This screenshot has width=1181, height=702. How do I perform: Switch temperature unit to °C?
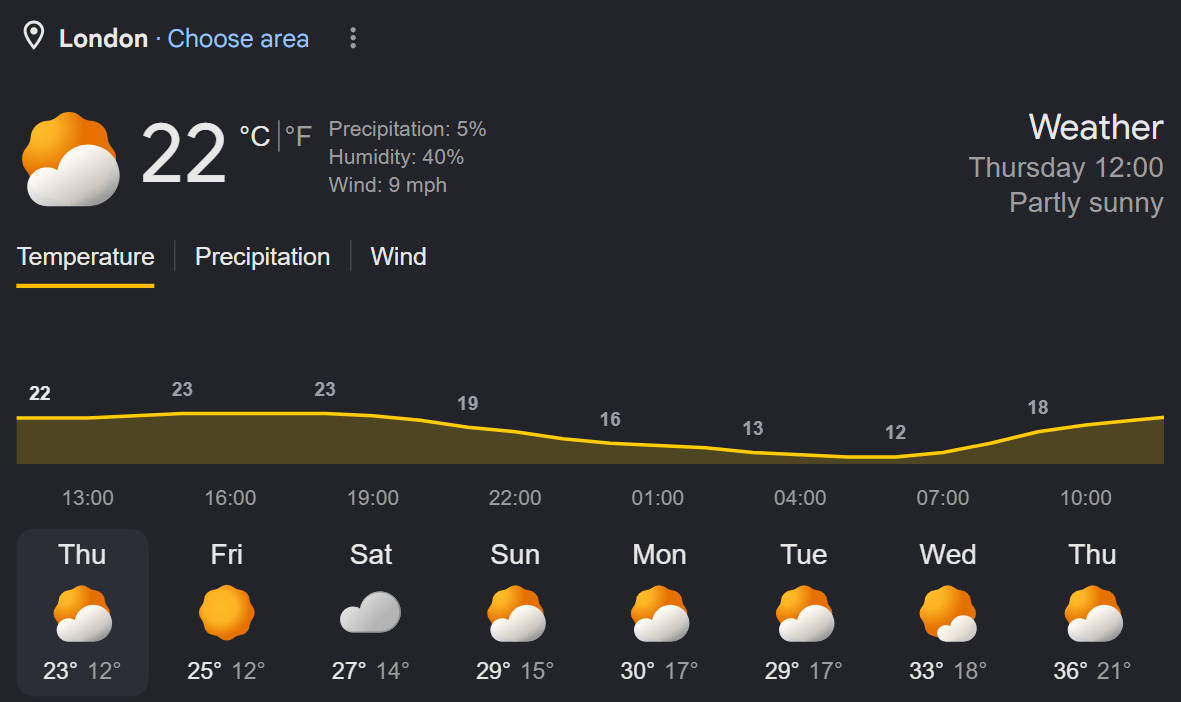coord(255,136)
